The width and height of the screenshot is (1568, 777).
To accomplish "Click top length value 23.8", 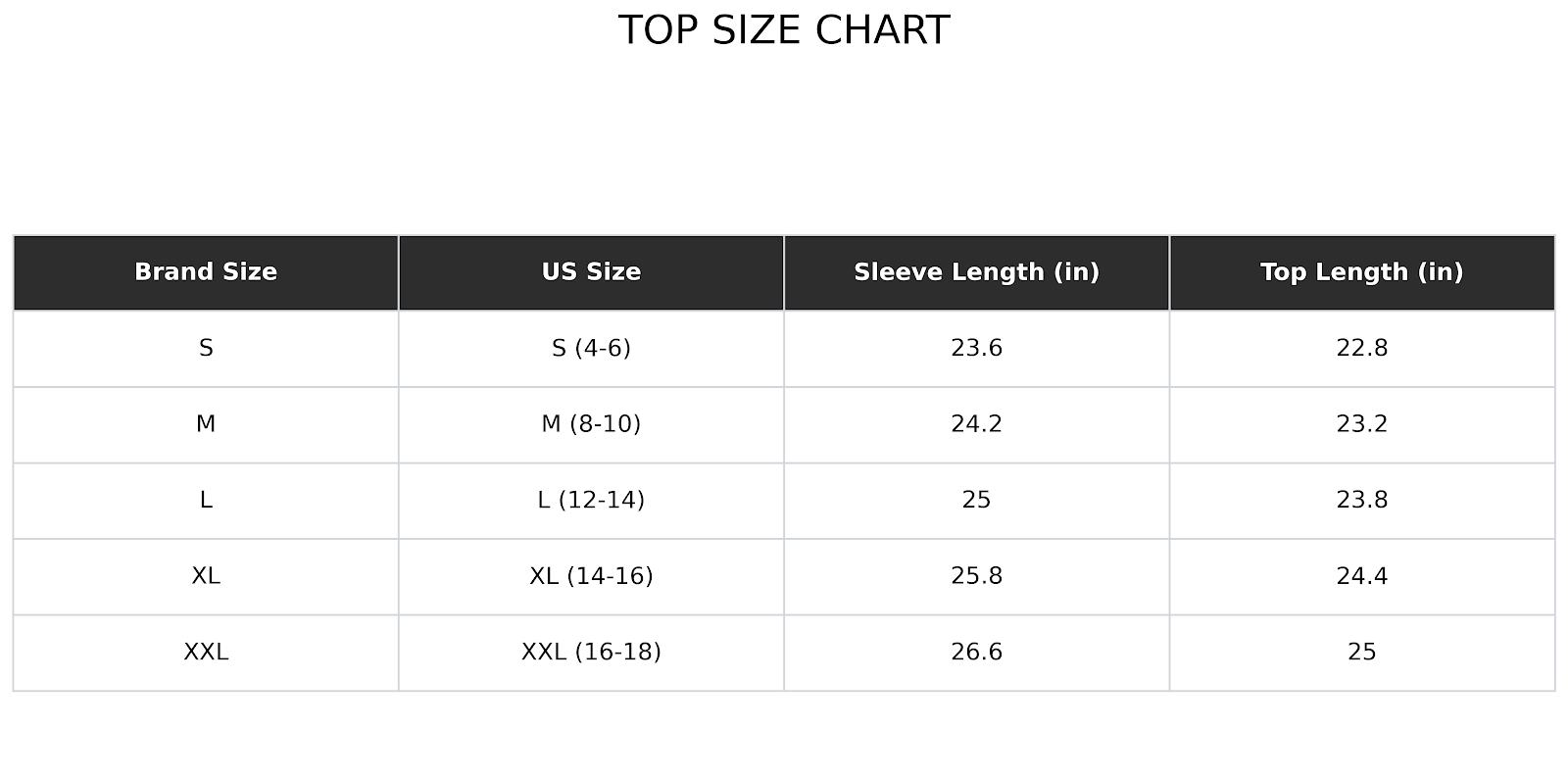I will click(x=1361, y=501).
